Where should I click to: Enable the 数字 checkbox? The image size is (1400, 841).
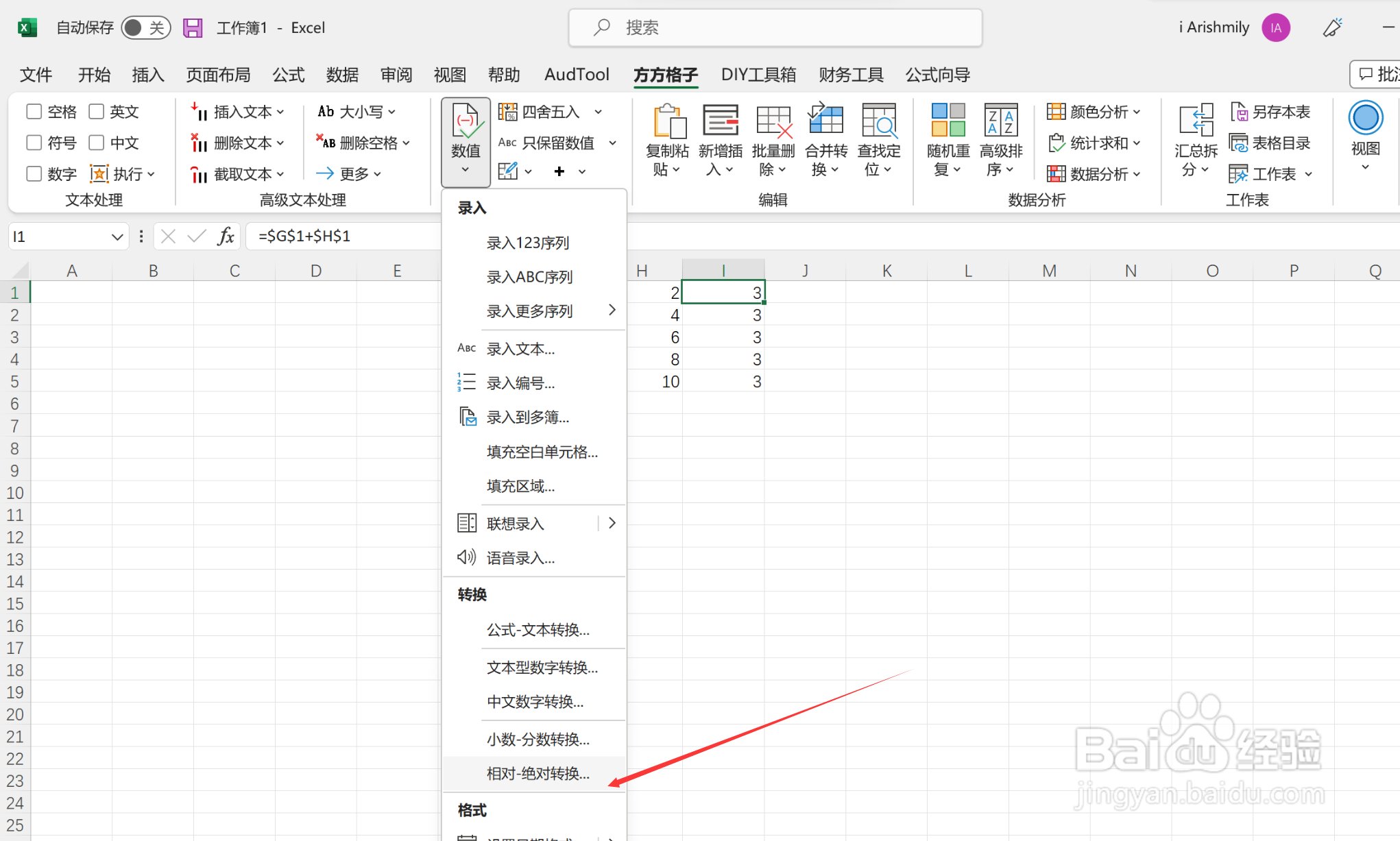tap(34, 174)
